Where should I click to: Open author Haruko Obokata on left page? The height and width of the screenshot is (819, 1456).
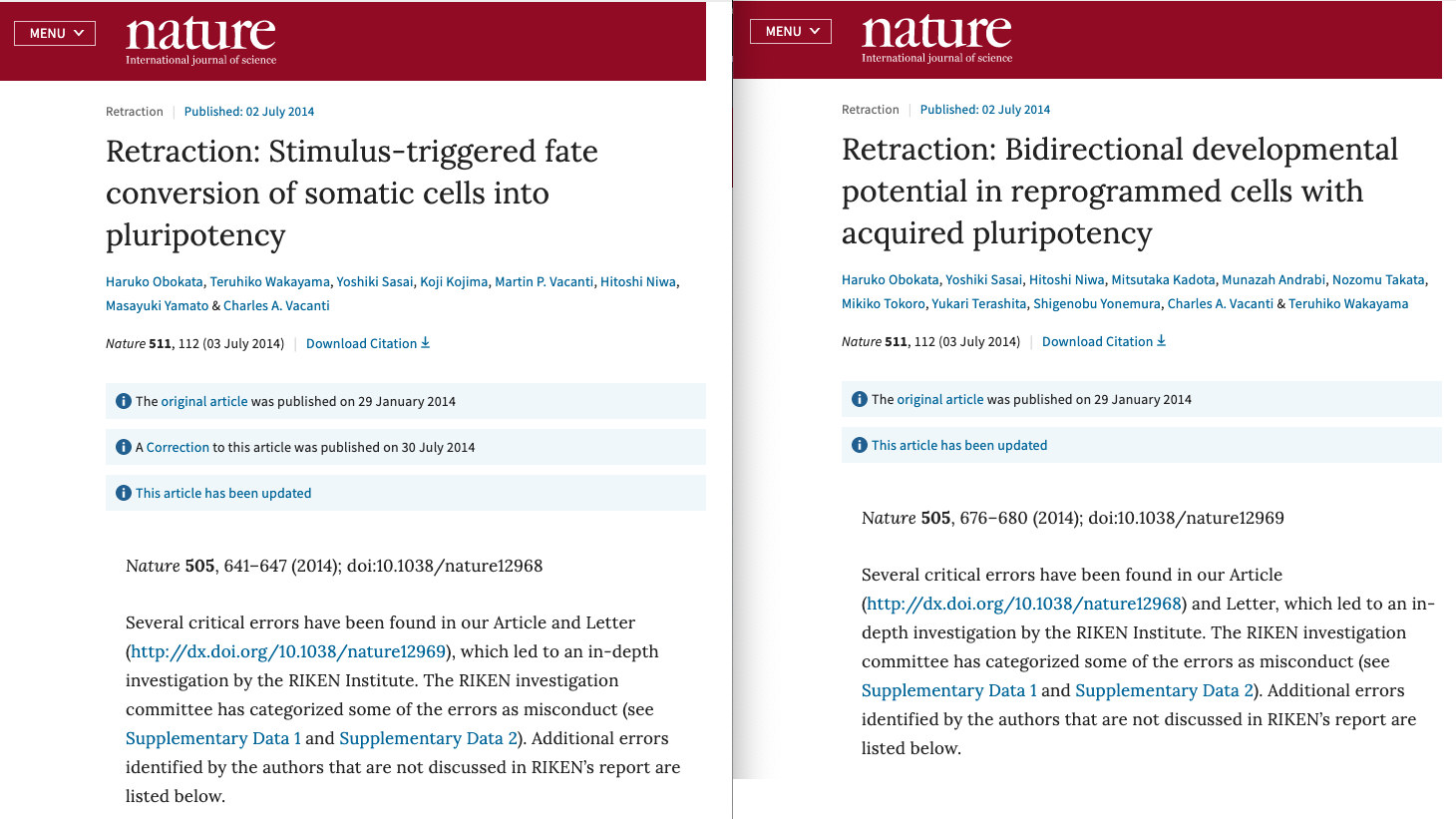click(x=155, y=282)
